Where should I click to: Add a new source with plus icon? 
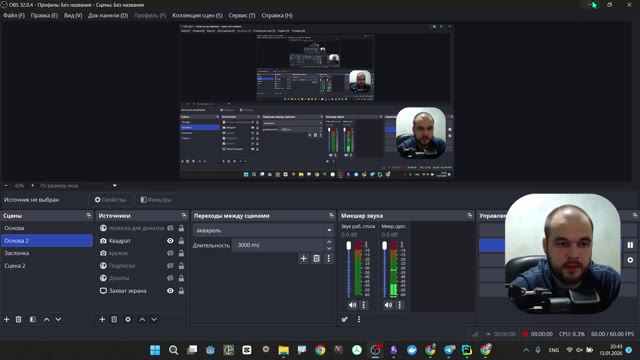point(102,319)
